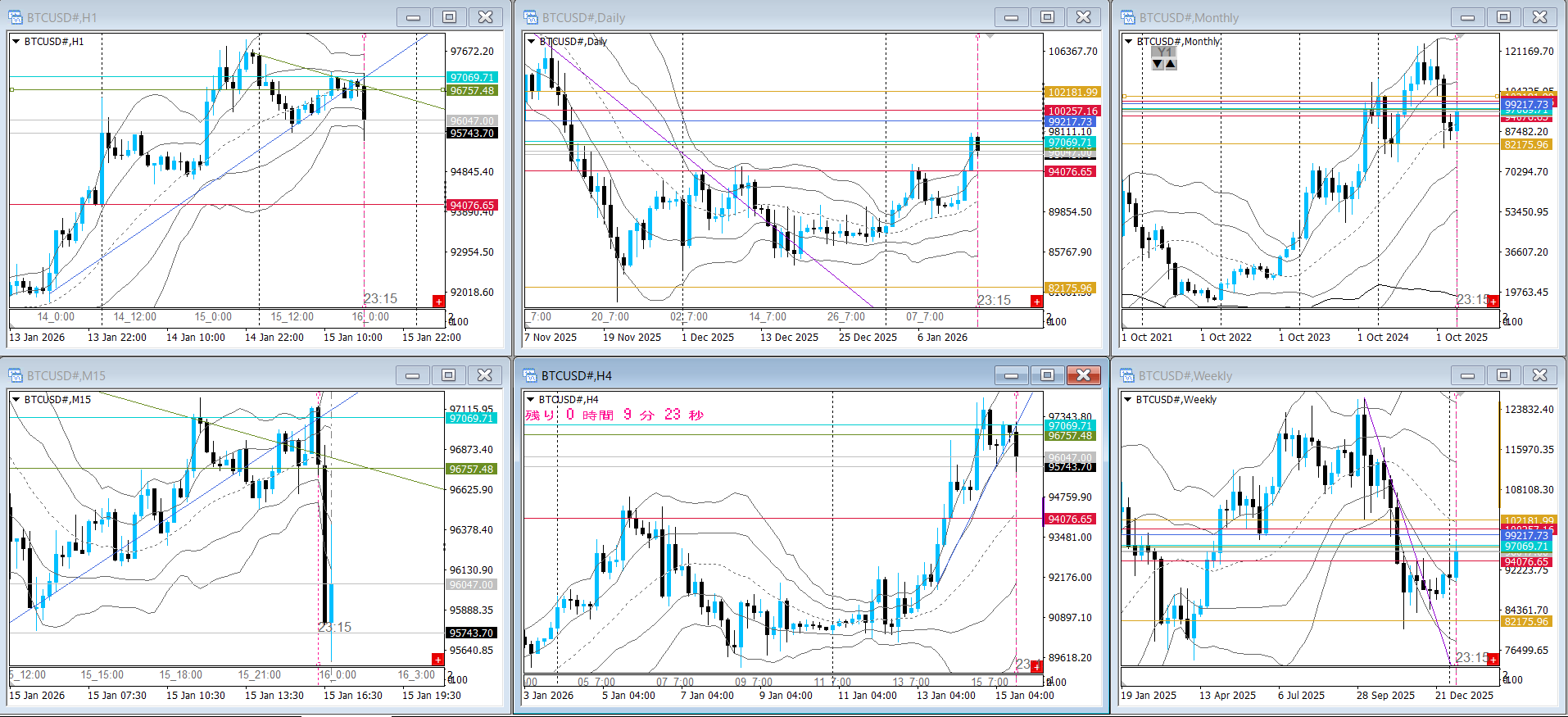The height and width of the screenshot is (717, 1568).
Task: Click the red plus icon in M15 chart
Action: pyautogui.click(x=438, y=660)
